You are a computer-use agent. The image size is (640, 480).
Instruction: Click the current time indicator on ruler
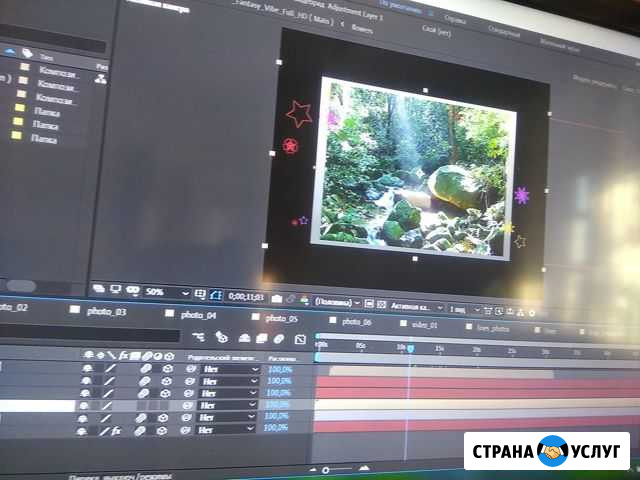coord(411,348)
